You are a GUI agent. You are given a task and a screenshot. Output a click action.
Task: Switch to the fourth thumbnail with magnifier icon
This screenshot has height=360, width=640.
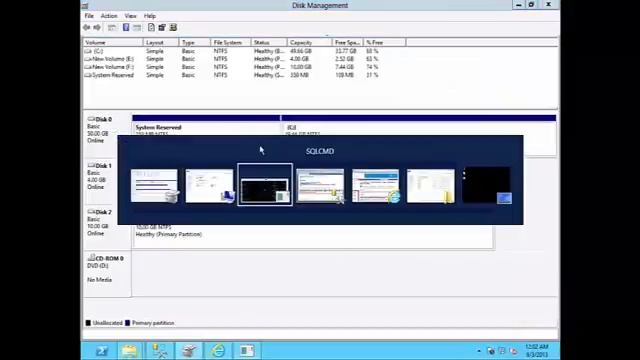coord(320,186)
